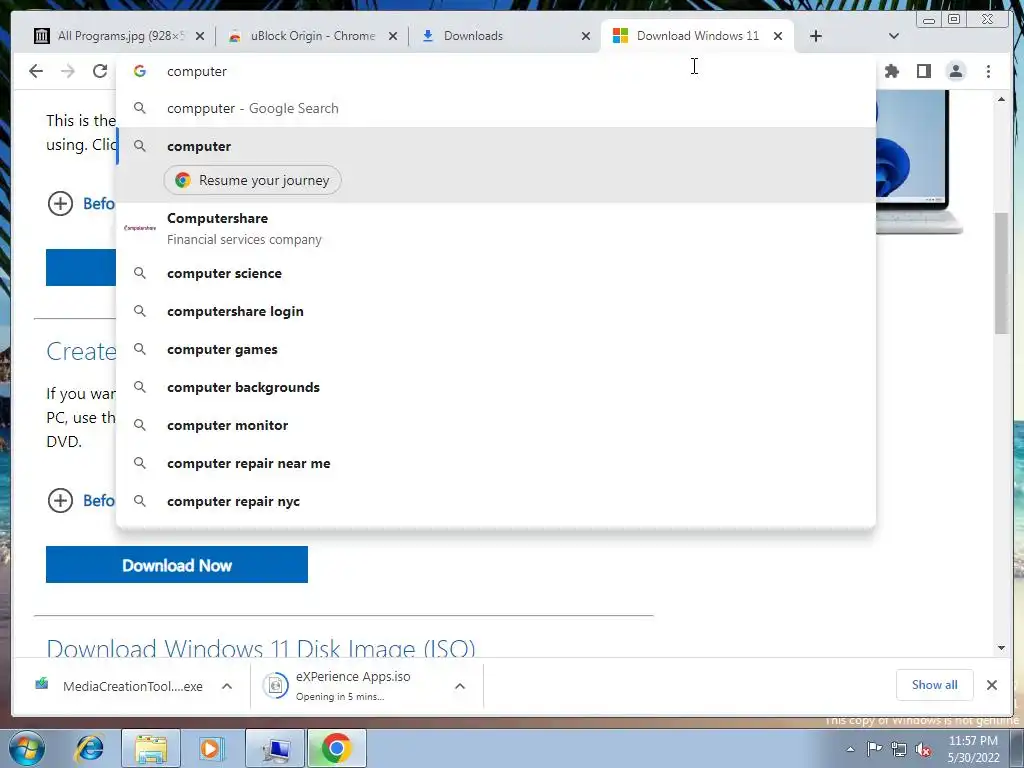Viewport: 1024px width, 768px height.
Task: Click the Windows 11 laptop image
Action: coord(919,163)
